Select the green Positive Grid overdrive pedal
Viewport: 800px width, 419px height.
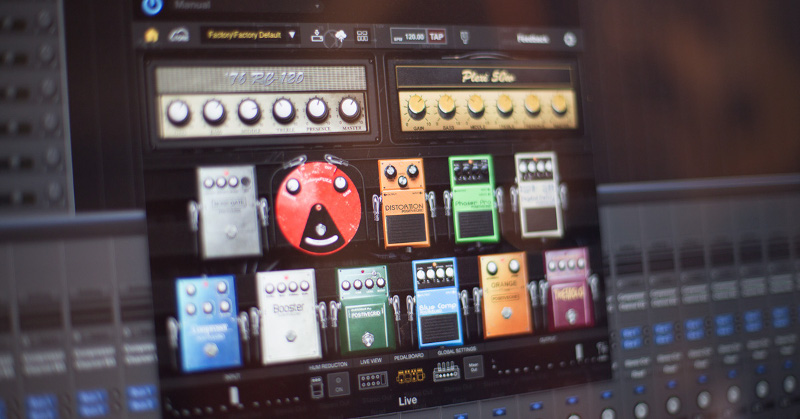tap(364, 309)
